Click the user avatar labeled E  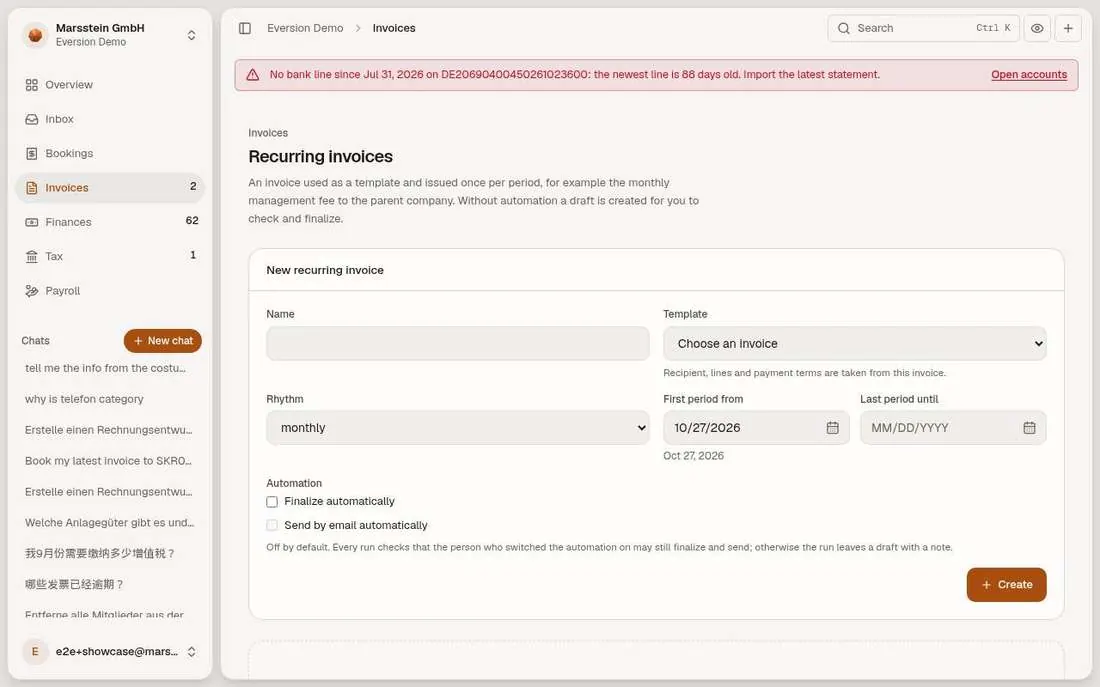(35, 651)
